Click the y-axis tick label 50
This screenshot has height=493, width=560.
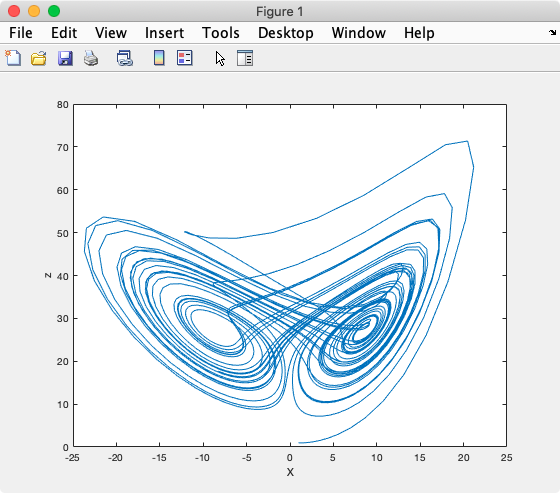coord(62,233)
